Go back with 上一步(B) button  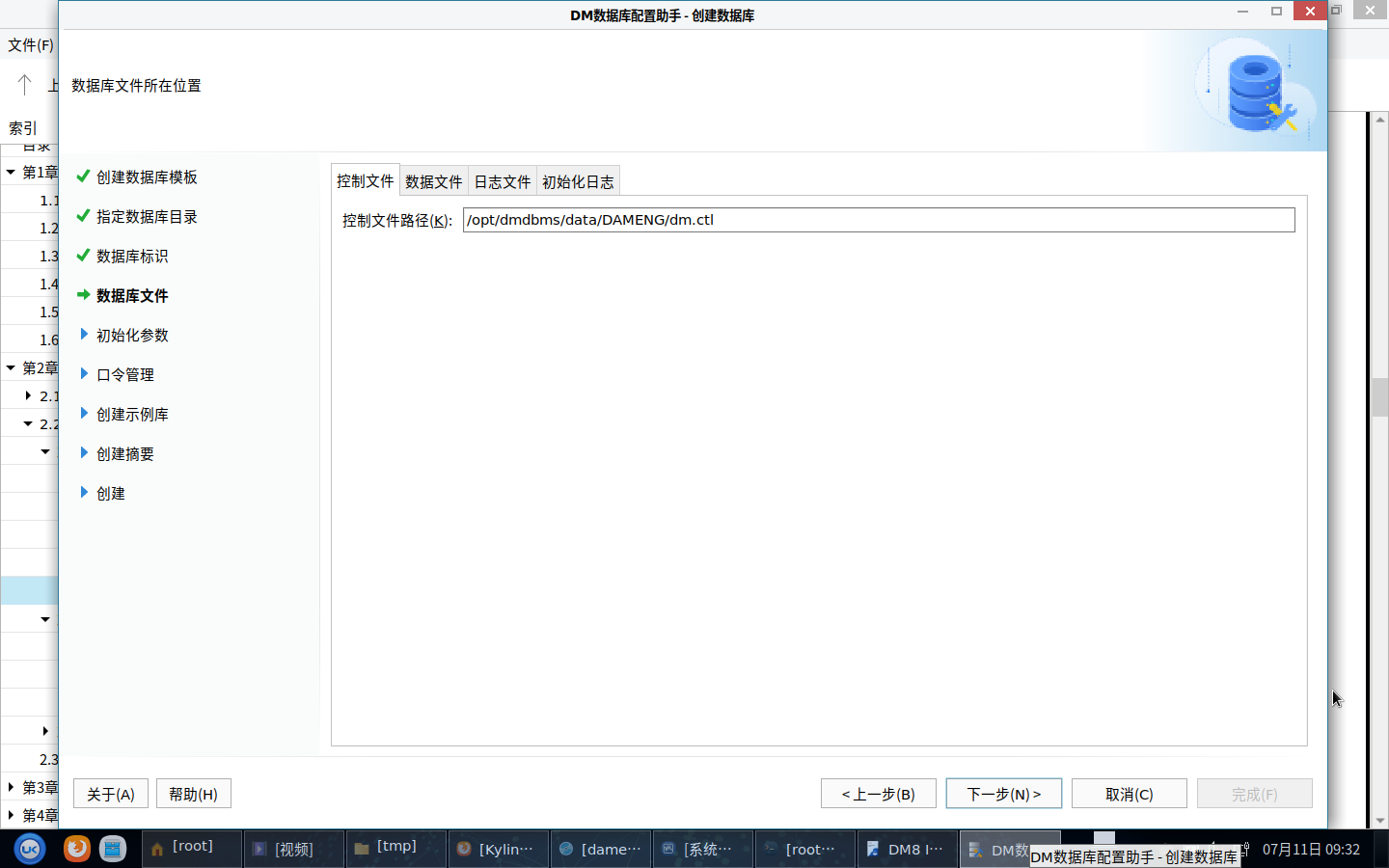pos(878,794)
